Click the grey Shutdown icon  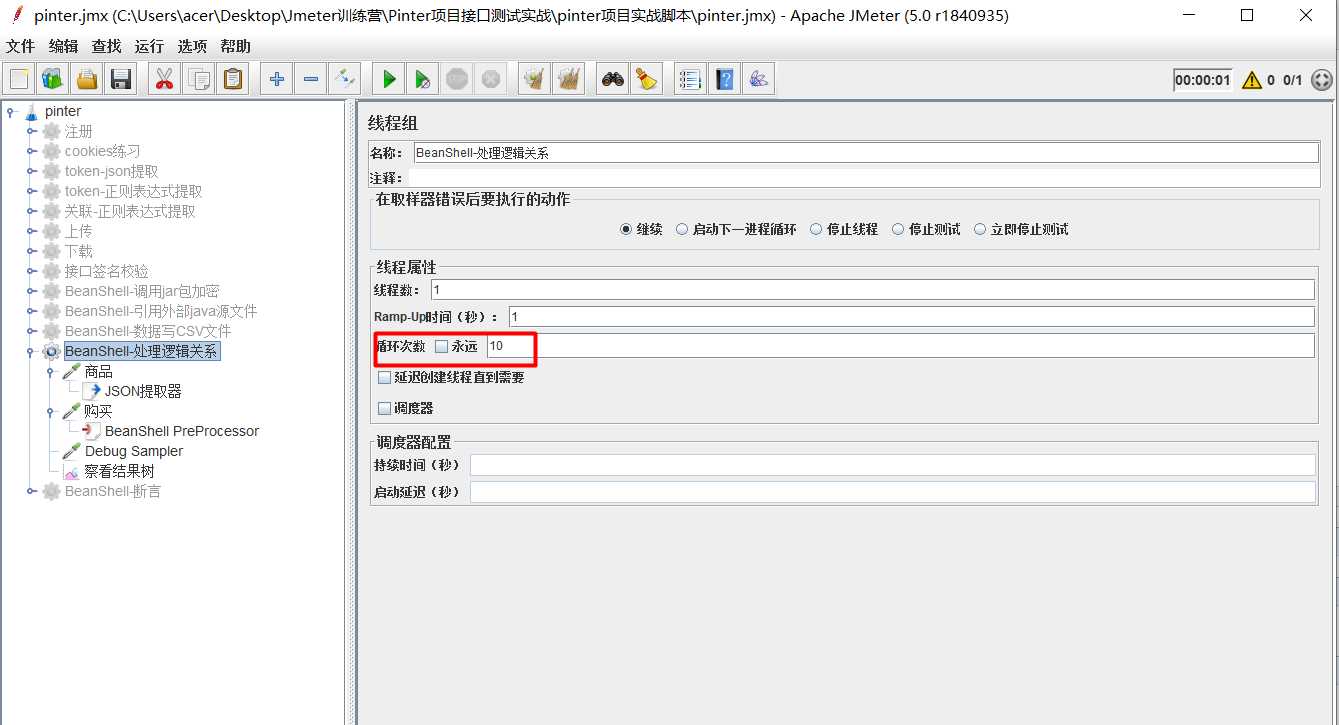pos(490,79)
